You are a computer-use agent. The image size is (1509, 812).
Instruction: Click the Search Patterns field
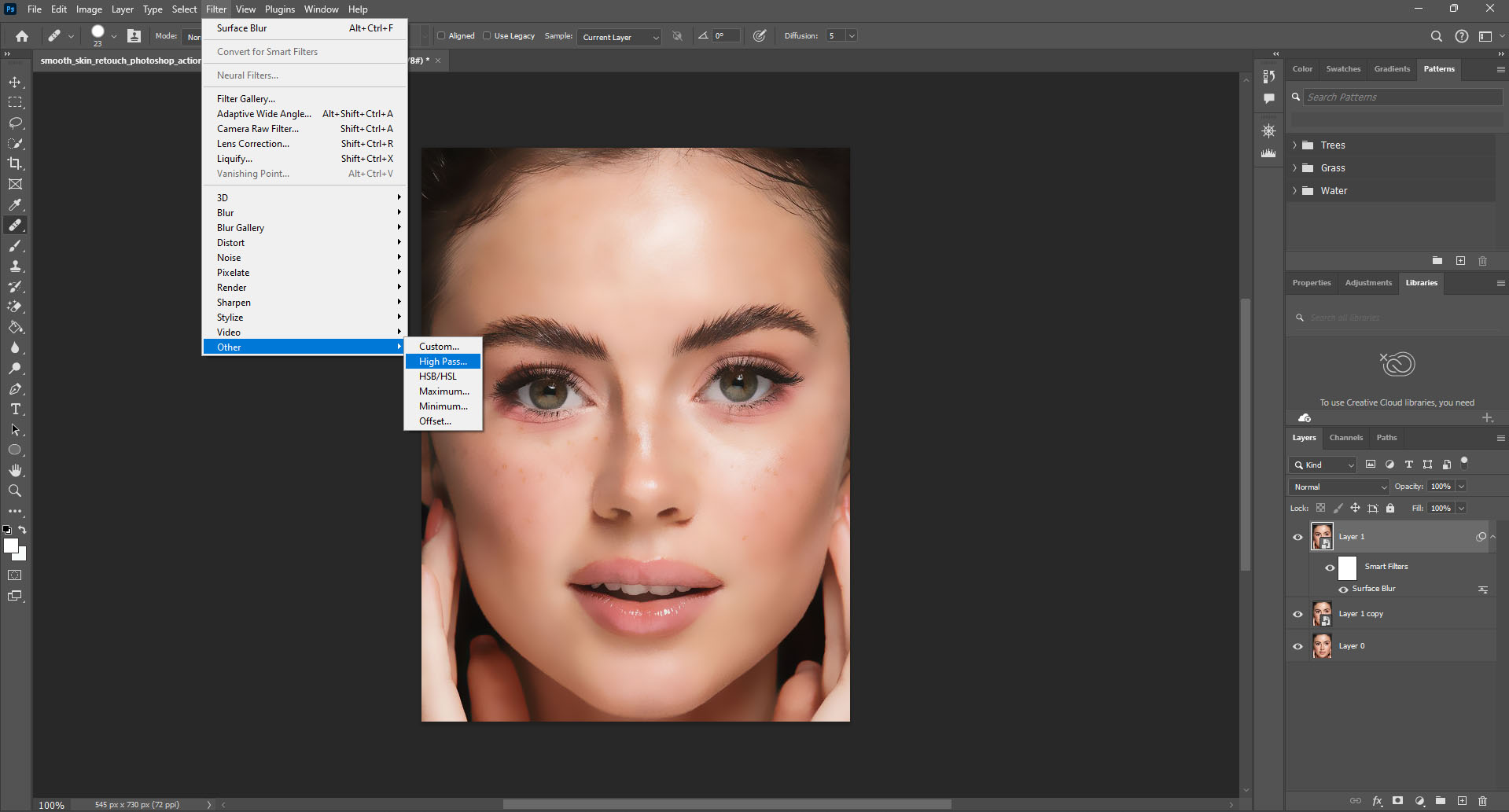tap(1403, 97)
